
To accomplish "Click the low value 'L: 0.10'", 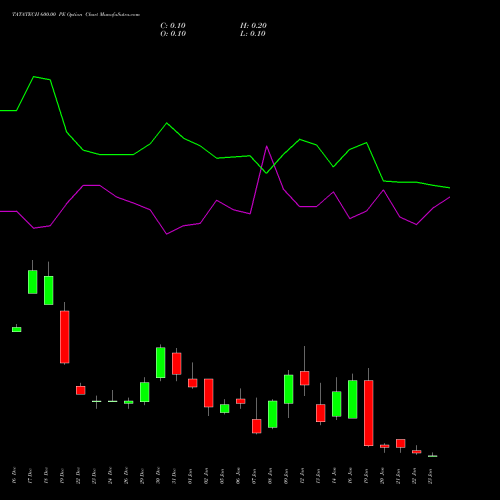I will 253,34.
